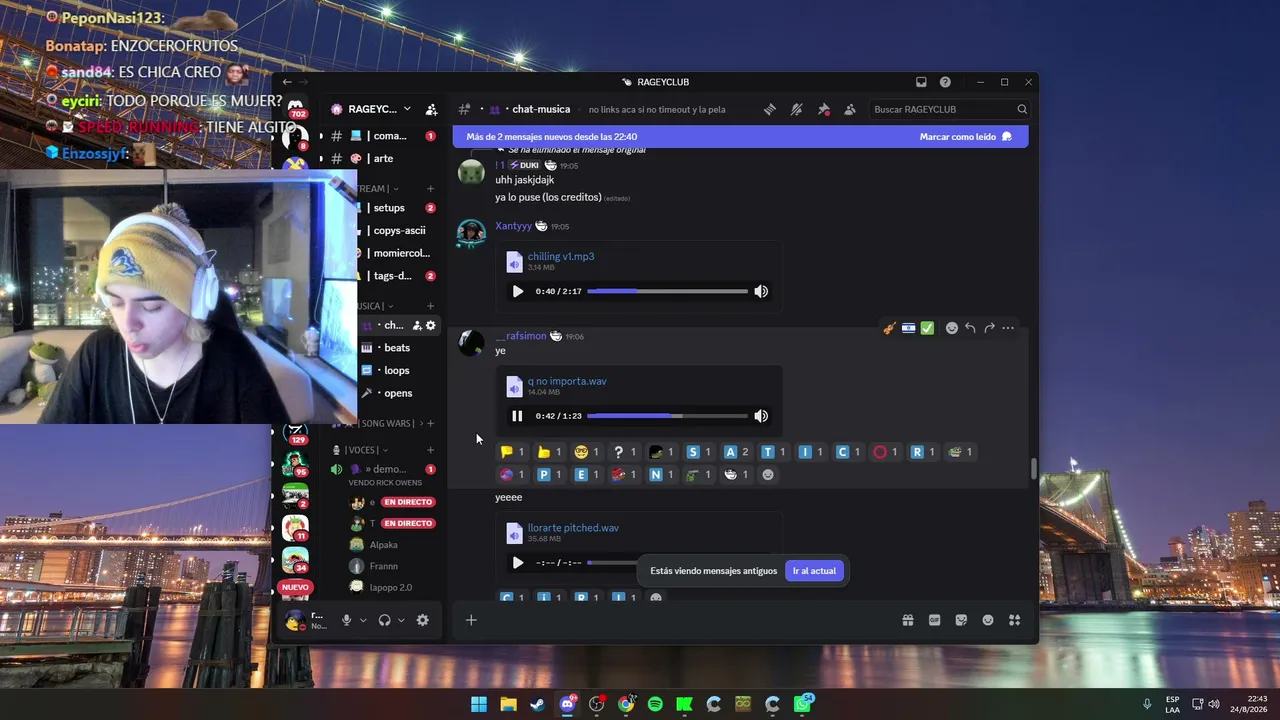Open the emoji picker in message bar
Image resolution: width=1280 pixels, height=720 pixels.
988,620
